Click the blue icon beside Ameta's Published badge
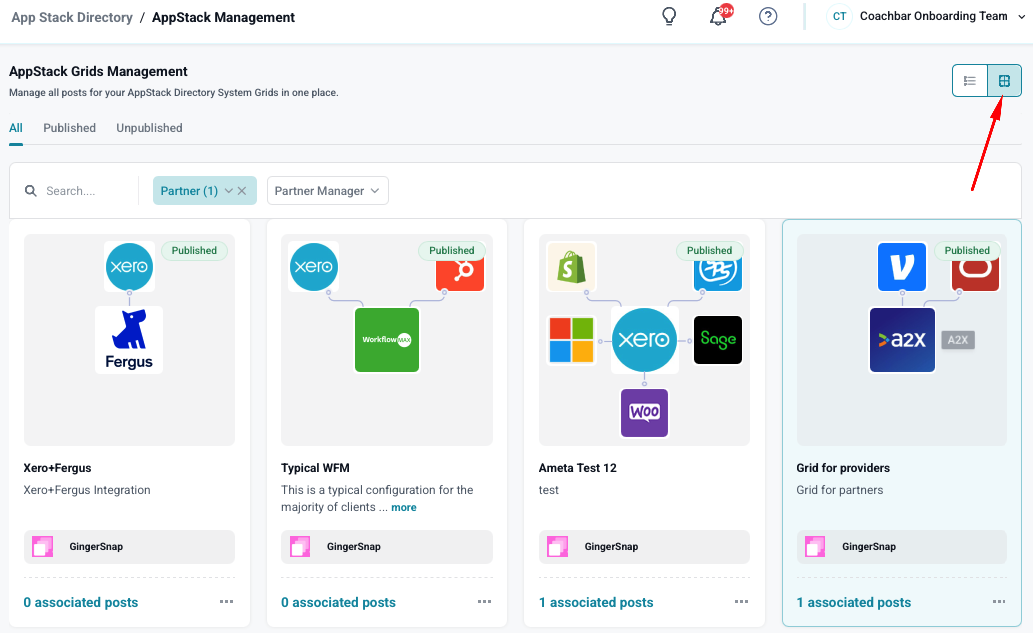This screenshot has height=633, width=1033. click(717, 274)
